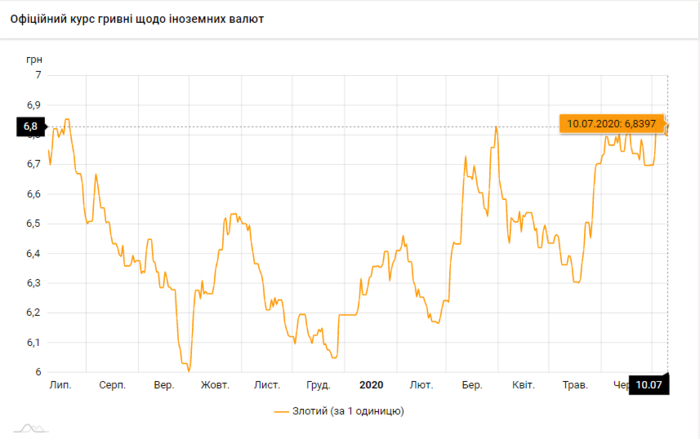Click the Трав. month label on x-axis

pyautogui.click(x=575, y=385)
